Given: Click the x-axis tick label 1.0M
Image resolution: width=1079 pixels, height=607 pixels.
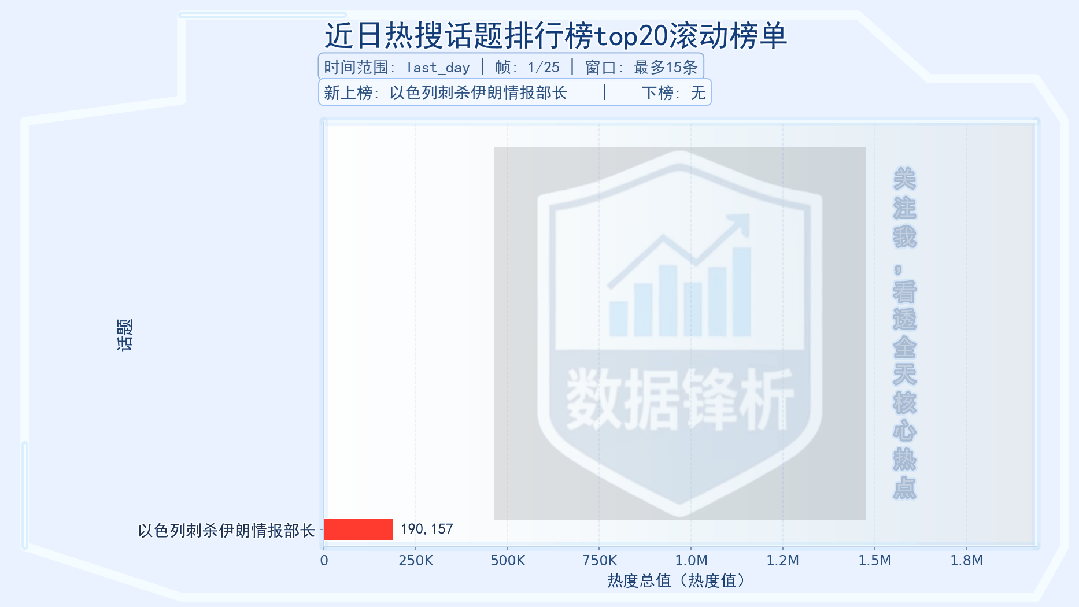Looking at the screenshot, I should tap(691, 560).
